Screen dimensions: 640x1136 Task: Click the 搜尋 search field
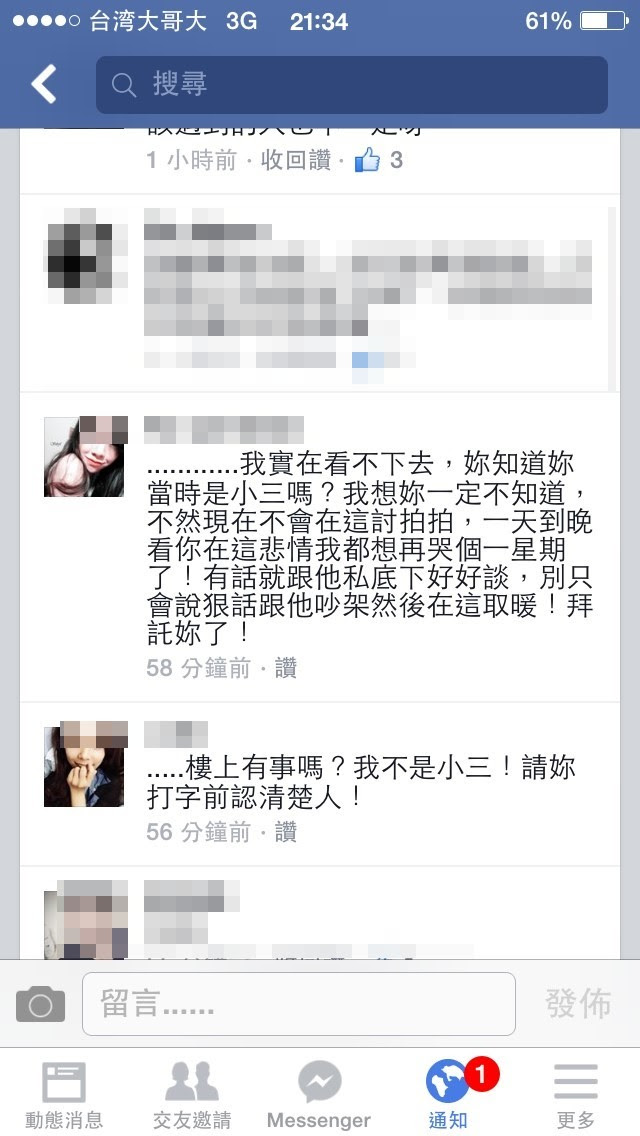coord(352,85)
